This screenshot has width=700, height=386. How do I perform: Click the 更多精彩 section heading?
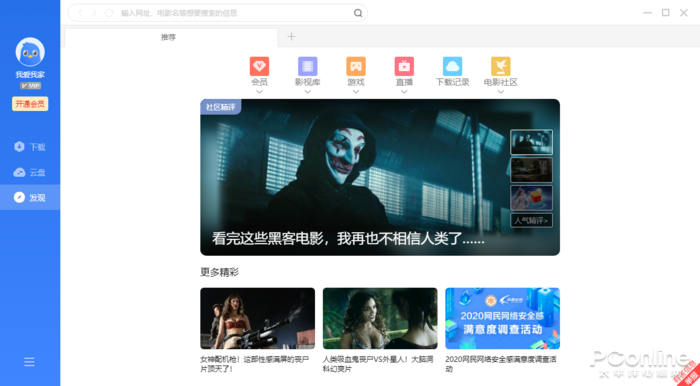click(x=220, y=272)
